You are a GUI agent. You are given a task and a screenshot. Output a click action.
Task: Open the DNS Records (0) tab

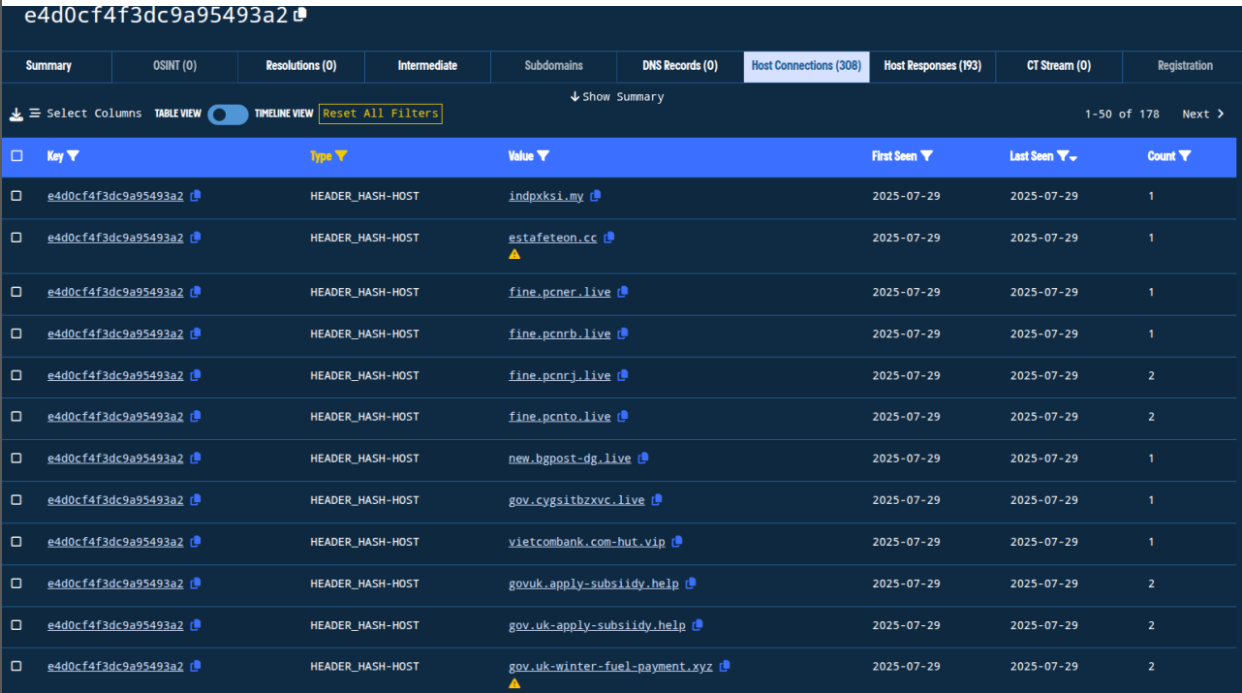[x=680, y=66]
